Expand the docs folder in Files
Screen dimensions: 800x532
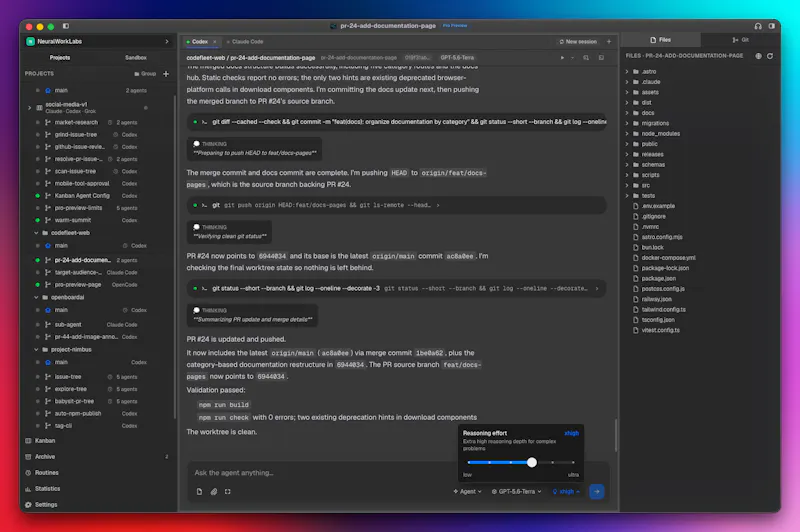(627, 113)
